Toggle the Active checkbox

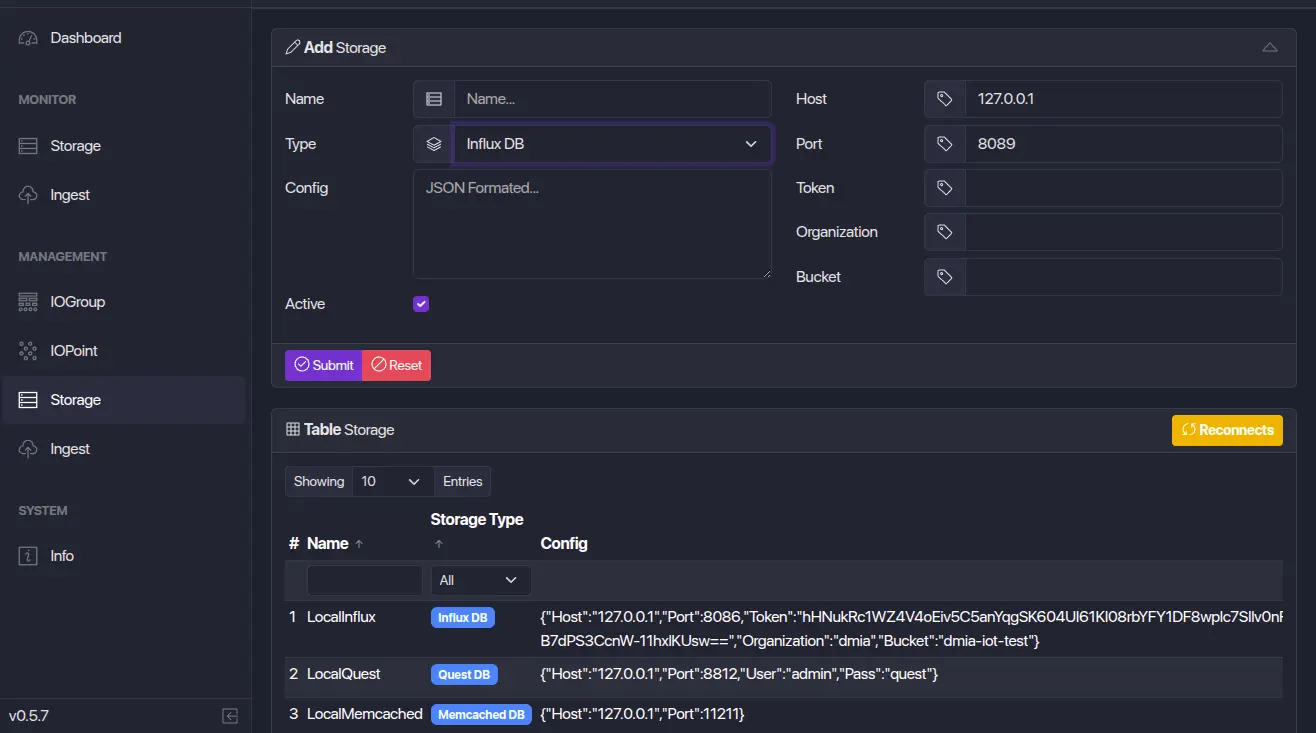(x=421, y=304)
